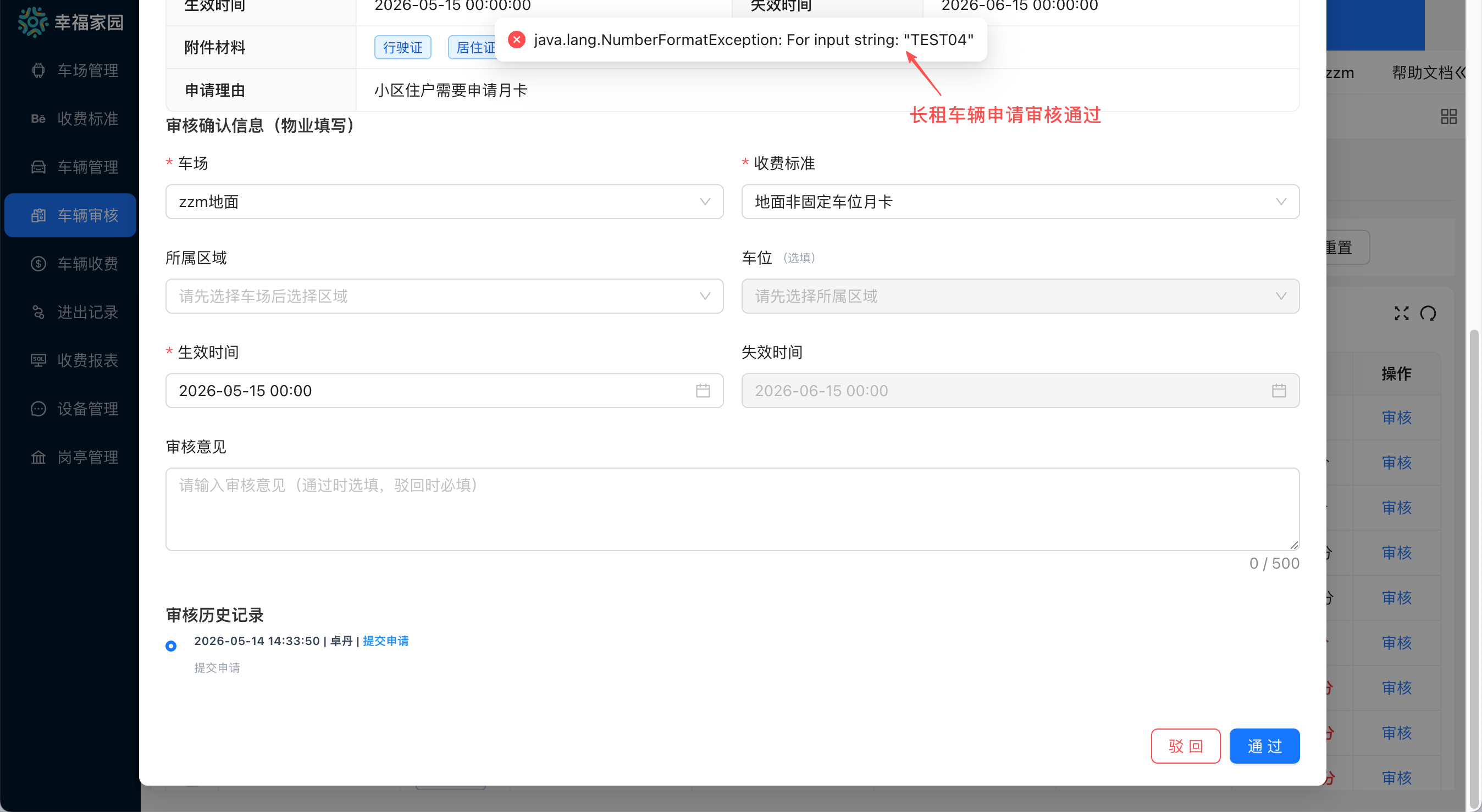Open 收费标准 in the sidebar

tap(70, 119)
